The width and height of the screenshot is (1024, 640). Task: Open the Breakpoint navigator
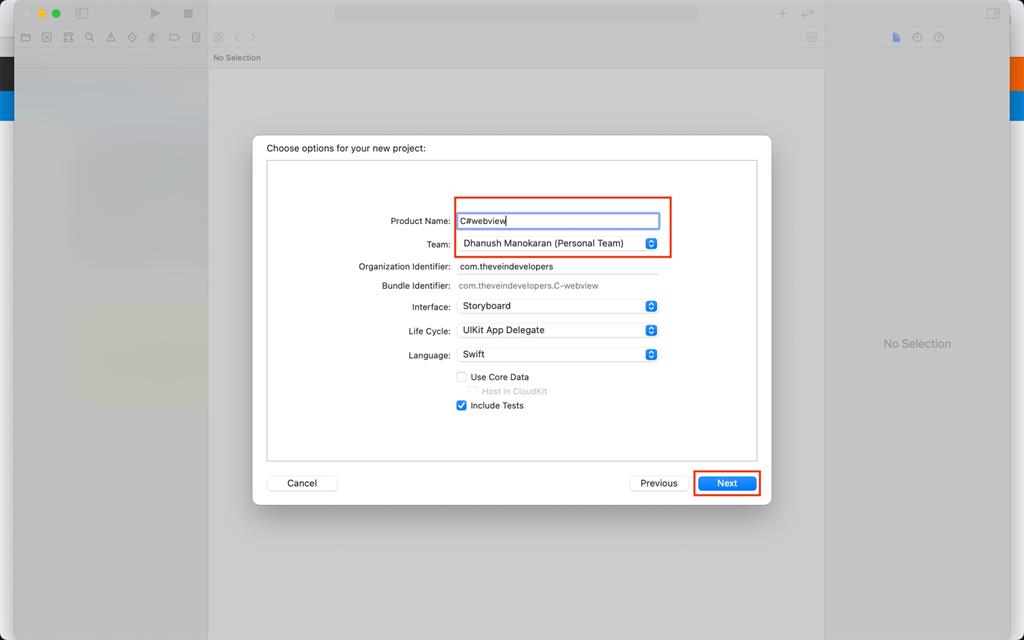pyautogui.click(x=173, y=37)
